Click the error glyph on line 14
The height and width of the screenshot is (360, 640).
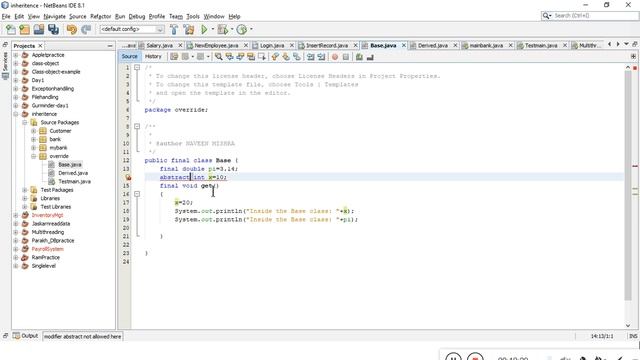128,177
